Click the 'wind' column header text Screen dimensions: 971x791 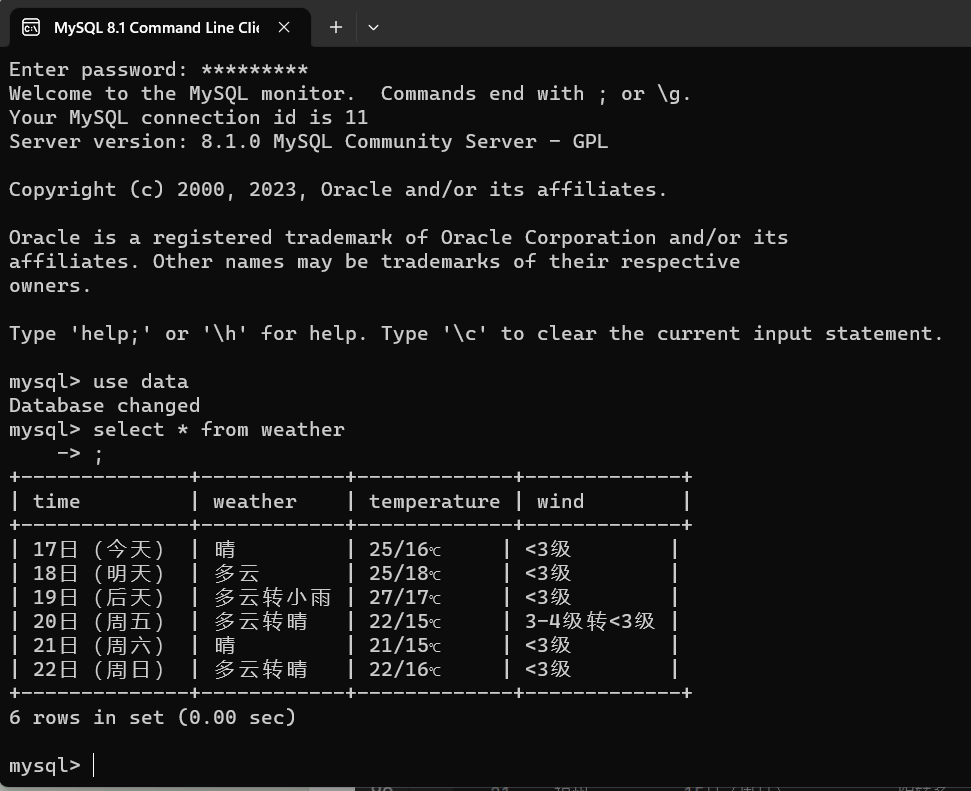(560, 501)
